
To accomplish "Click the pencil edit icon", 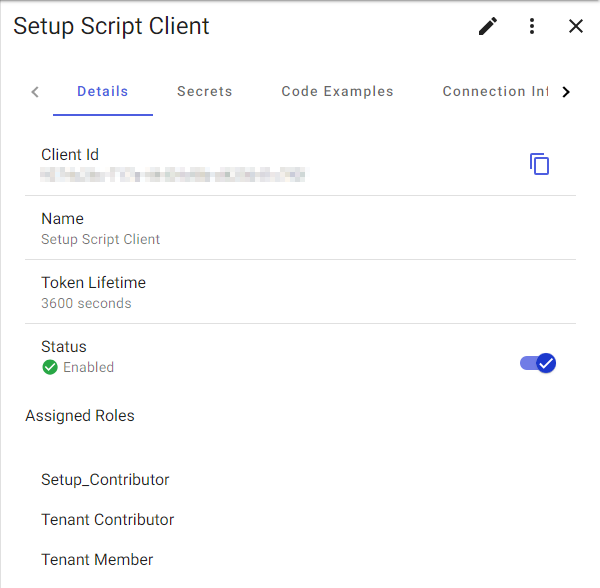I will tap(488, 26).
